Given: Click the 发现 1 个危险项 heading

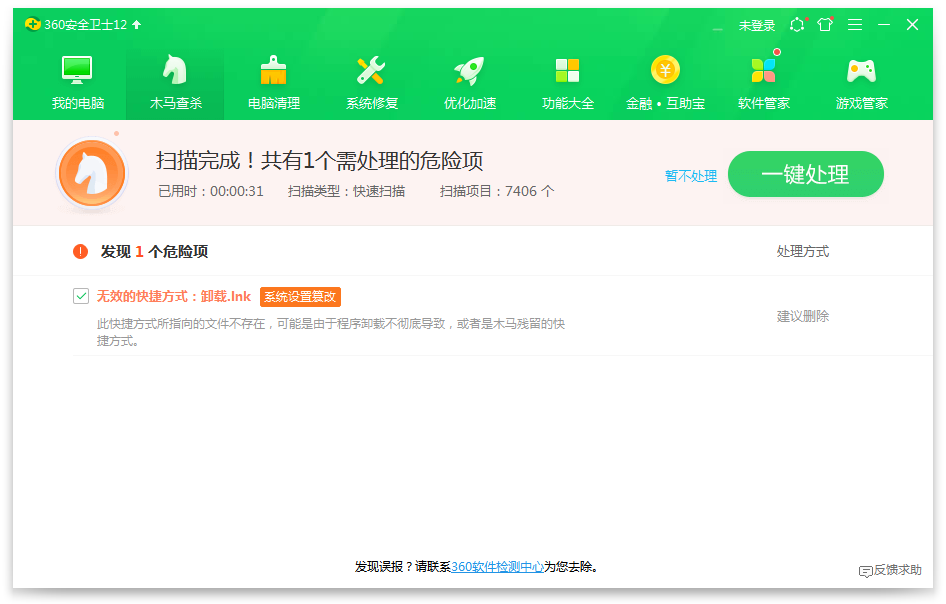Looking at the screenshot, I should click(154, 252).
